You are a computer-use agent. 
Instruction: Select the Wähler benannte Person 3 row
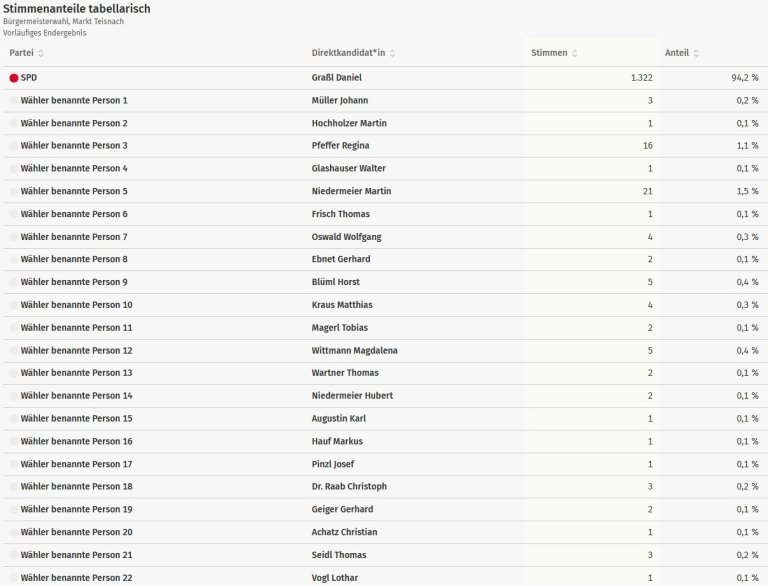pyautogui.click(x=74, y=146)
